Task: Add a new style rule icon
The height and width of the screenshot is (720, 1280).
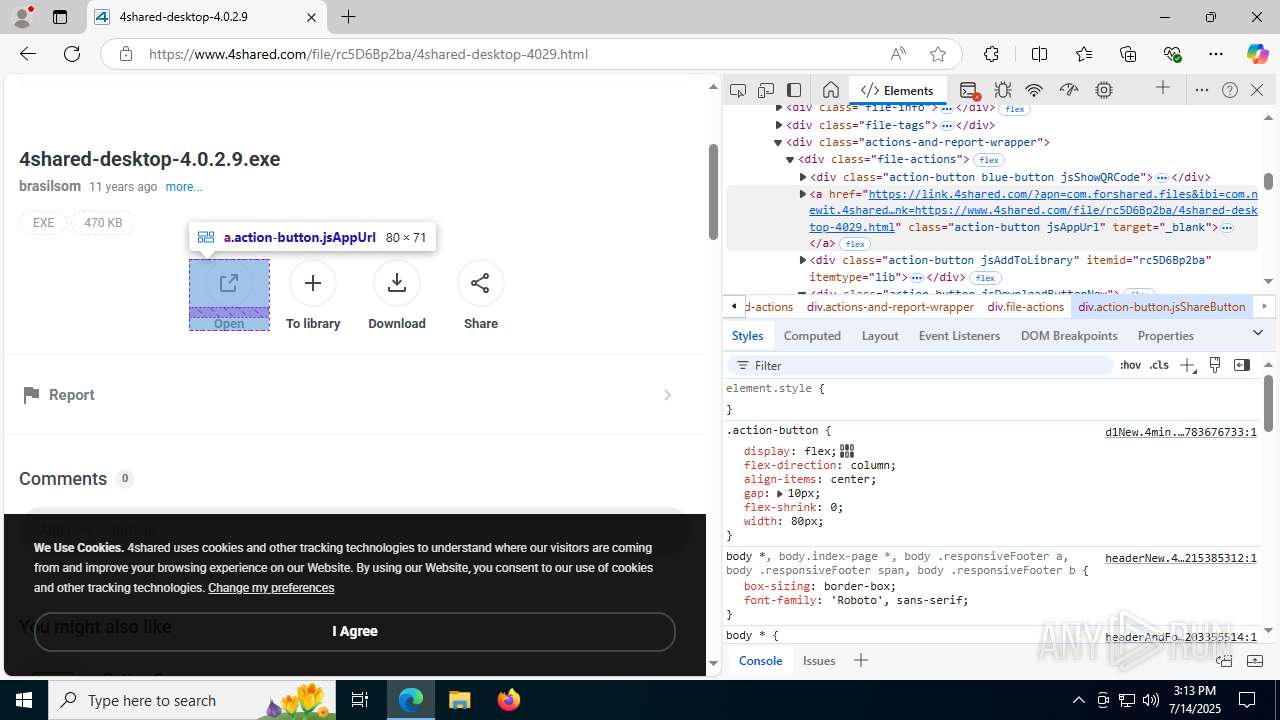Action: 1187,365
